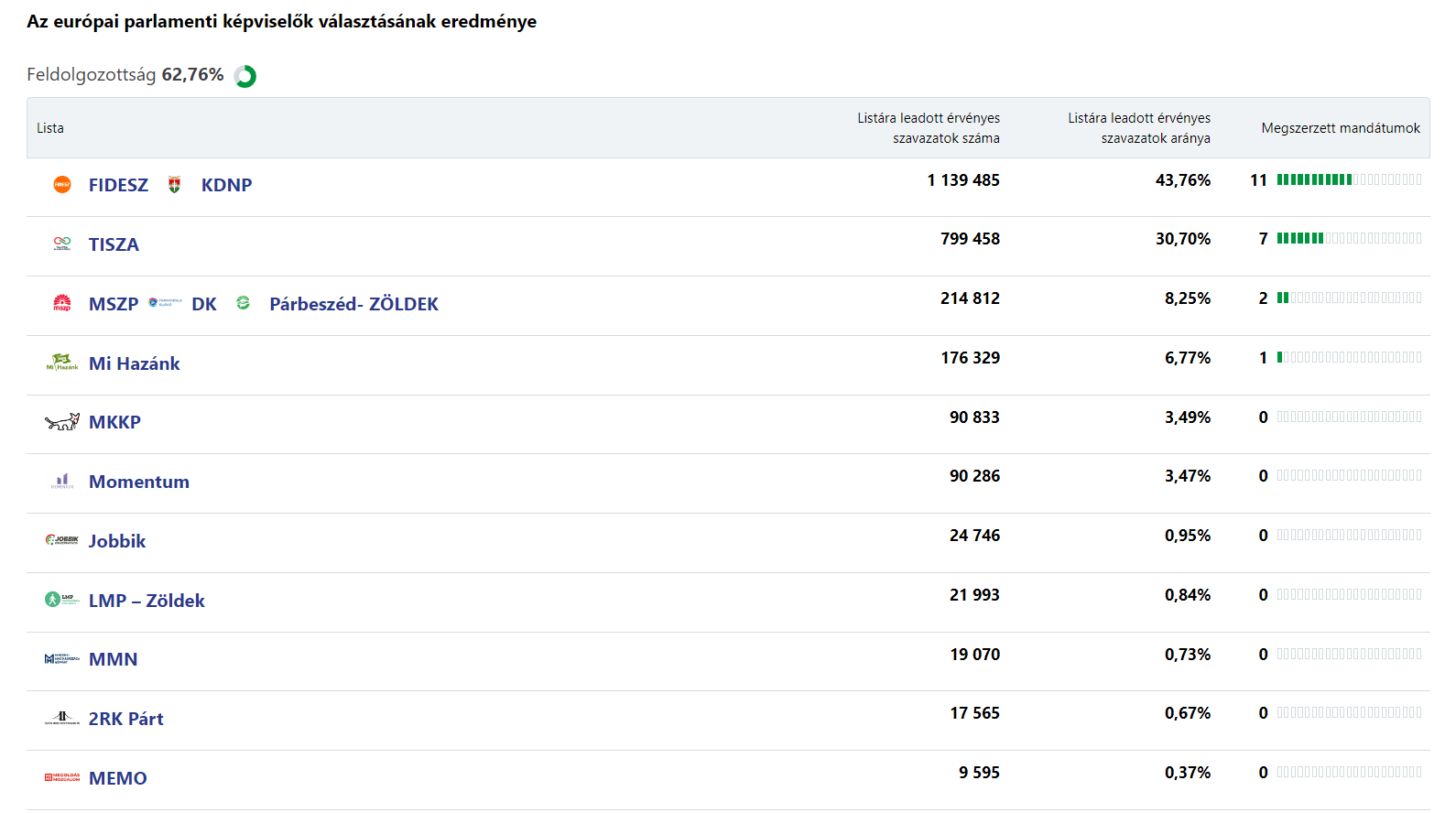Open the KDNP party link
Screen dimensions: 1456x813
click(x=226, y=185)
